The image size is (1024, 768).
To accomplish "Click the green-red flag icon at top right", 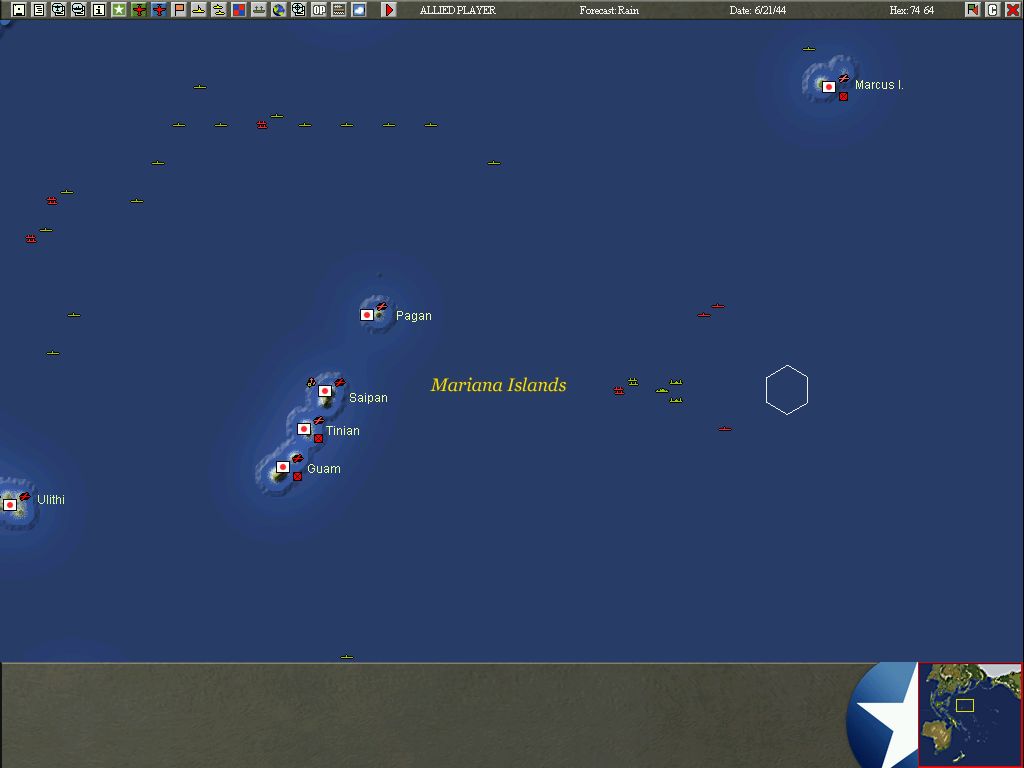I will (x=973, y=10).
